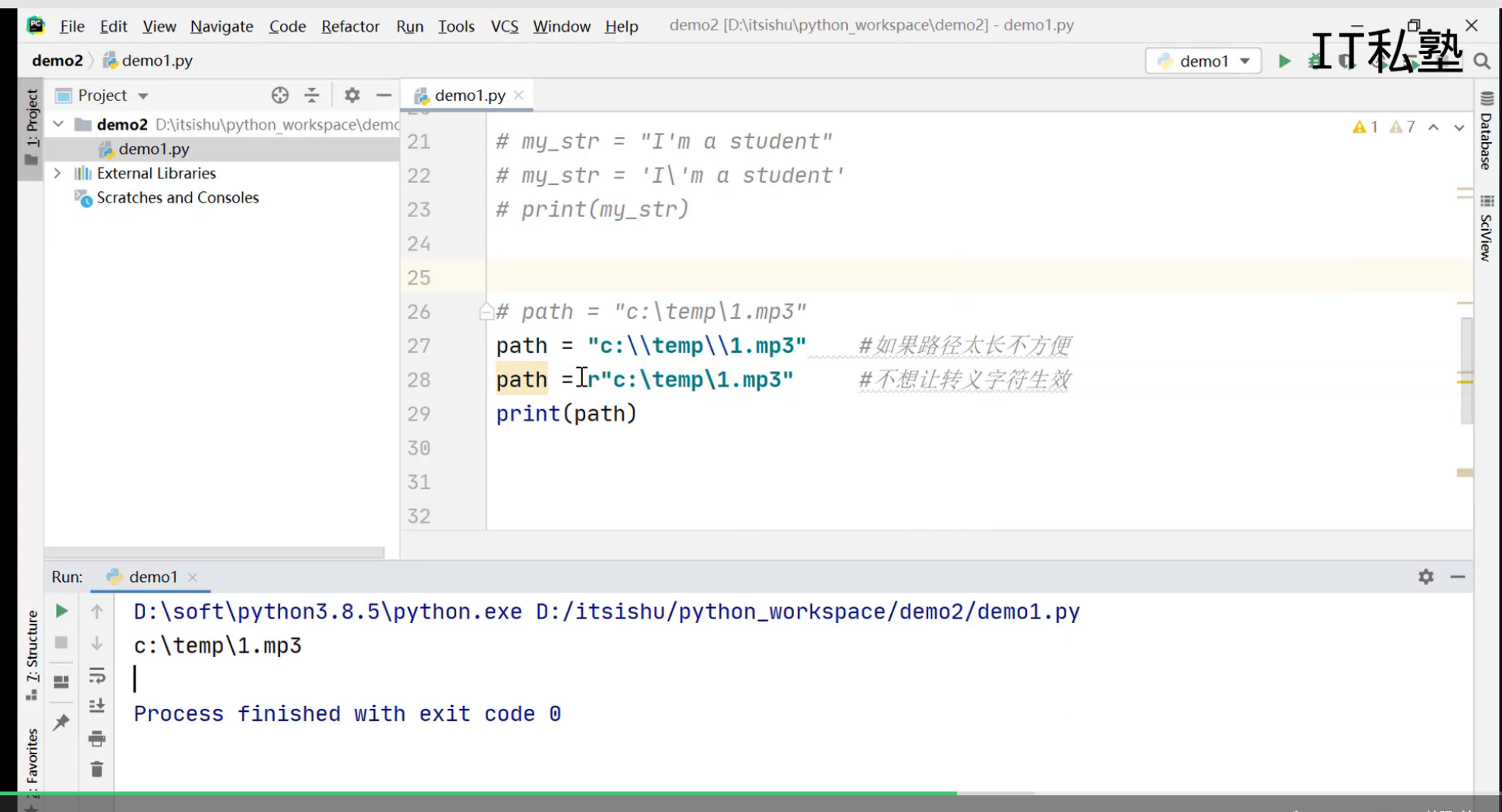Hide the Project tool window
1502x812 pixels.
(383, 95)
